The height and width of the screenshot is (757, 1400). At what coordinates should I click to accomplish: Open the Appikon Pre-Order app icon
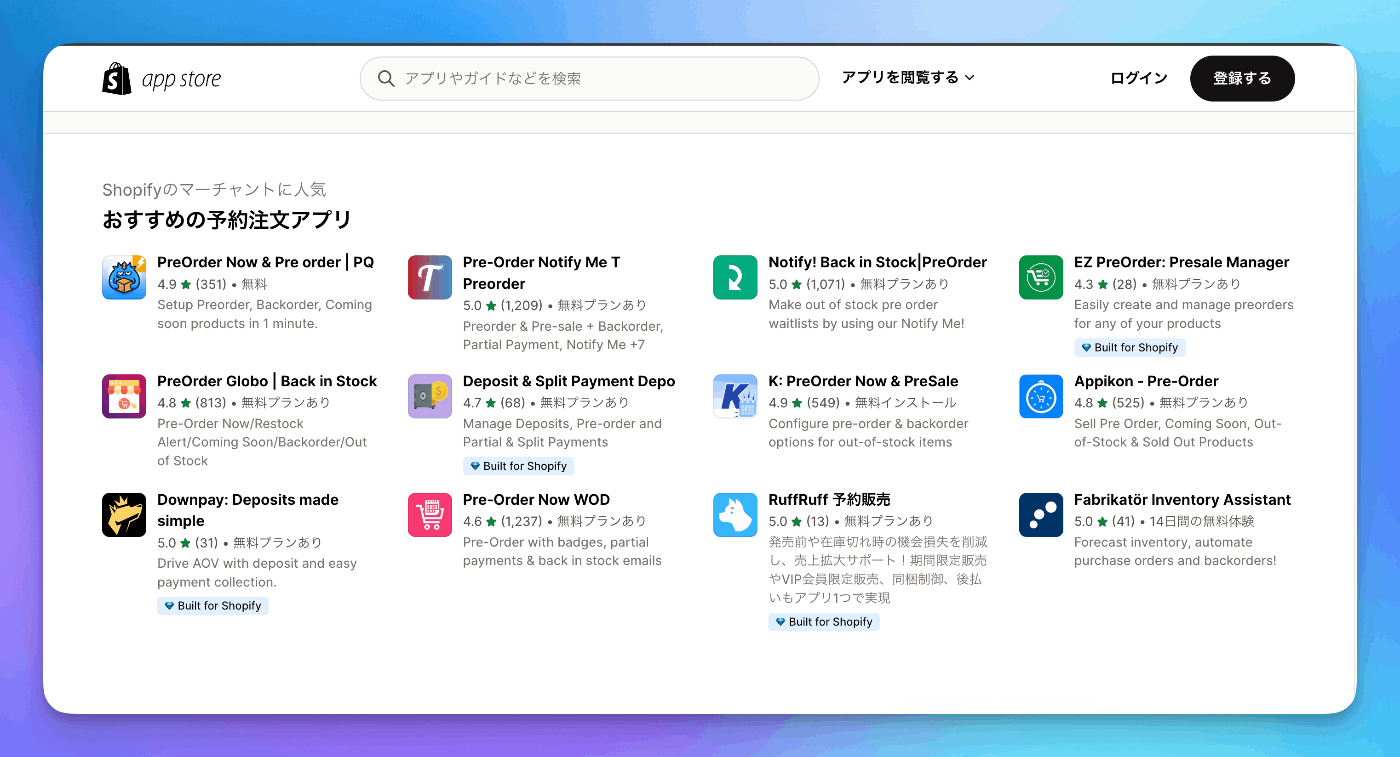(1041, 396)
